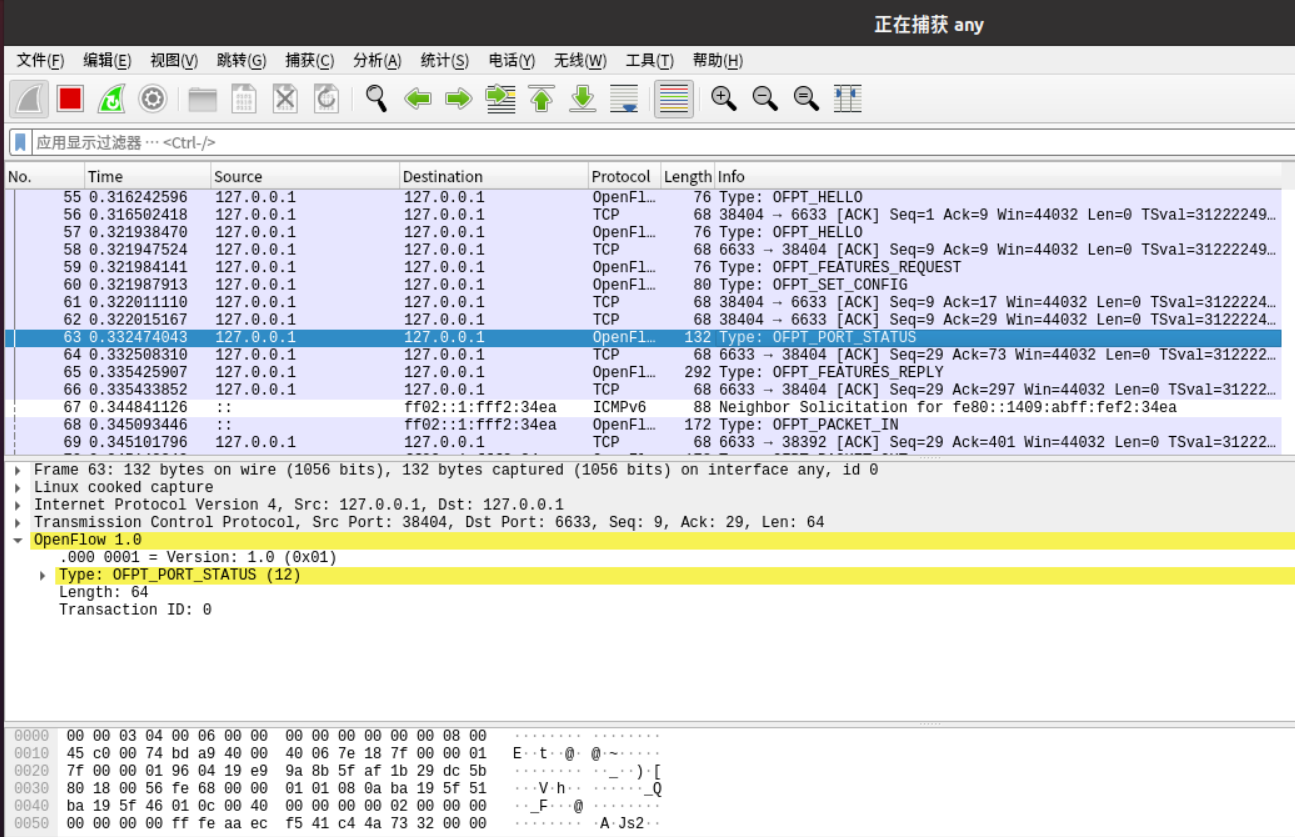Sort by the Protocol column header
The width and height of the screenshot is (1295, 837).
coord(624,176)
